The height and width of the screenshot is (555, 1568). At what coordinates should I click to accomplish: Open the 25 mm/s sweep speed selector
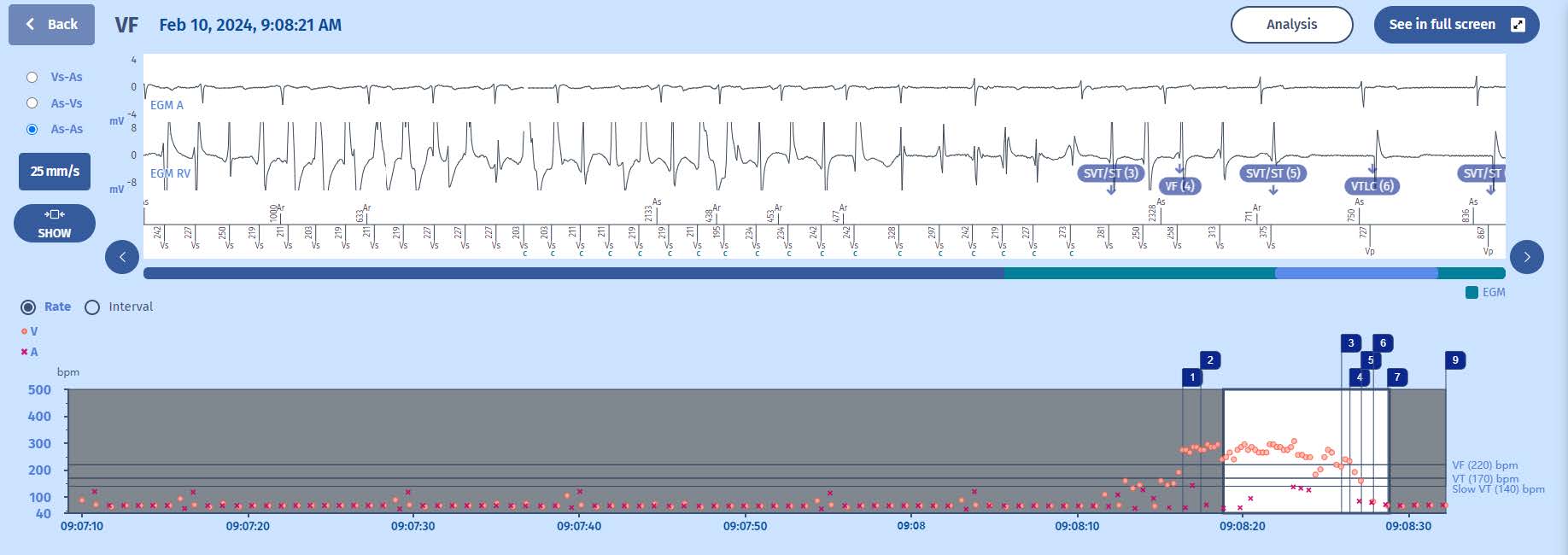(x=55, y=172)
